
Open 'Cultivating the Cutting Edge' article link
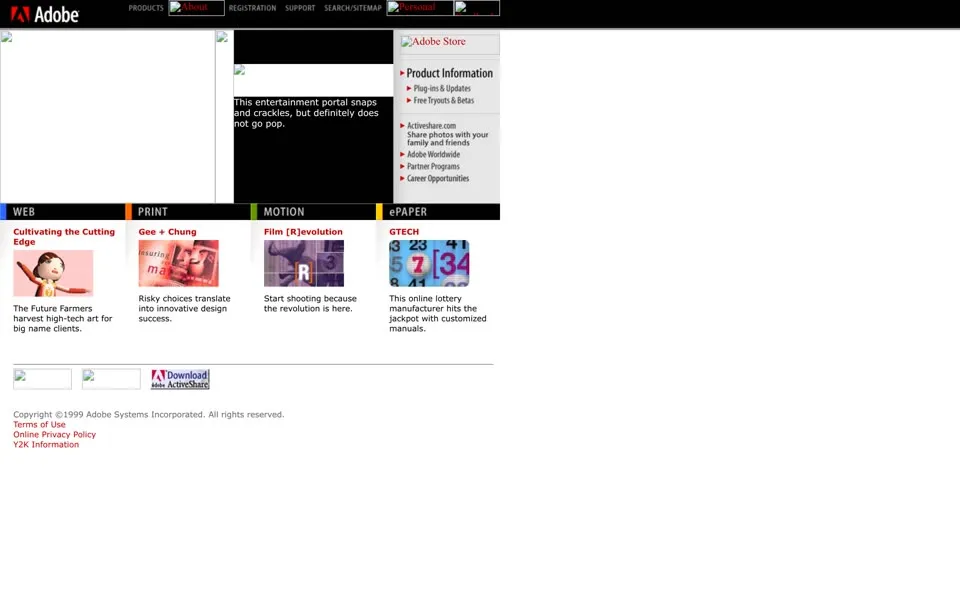click(64, 236)
